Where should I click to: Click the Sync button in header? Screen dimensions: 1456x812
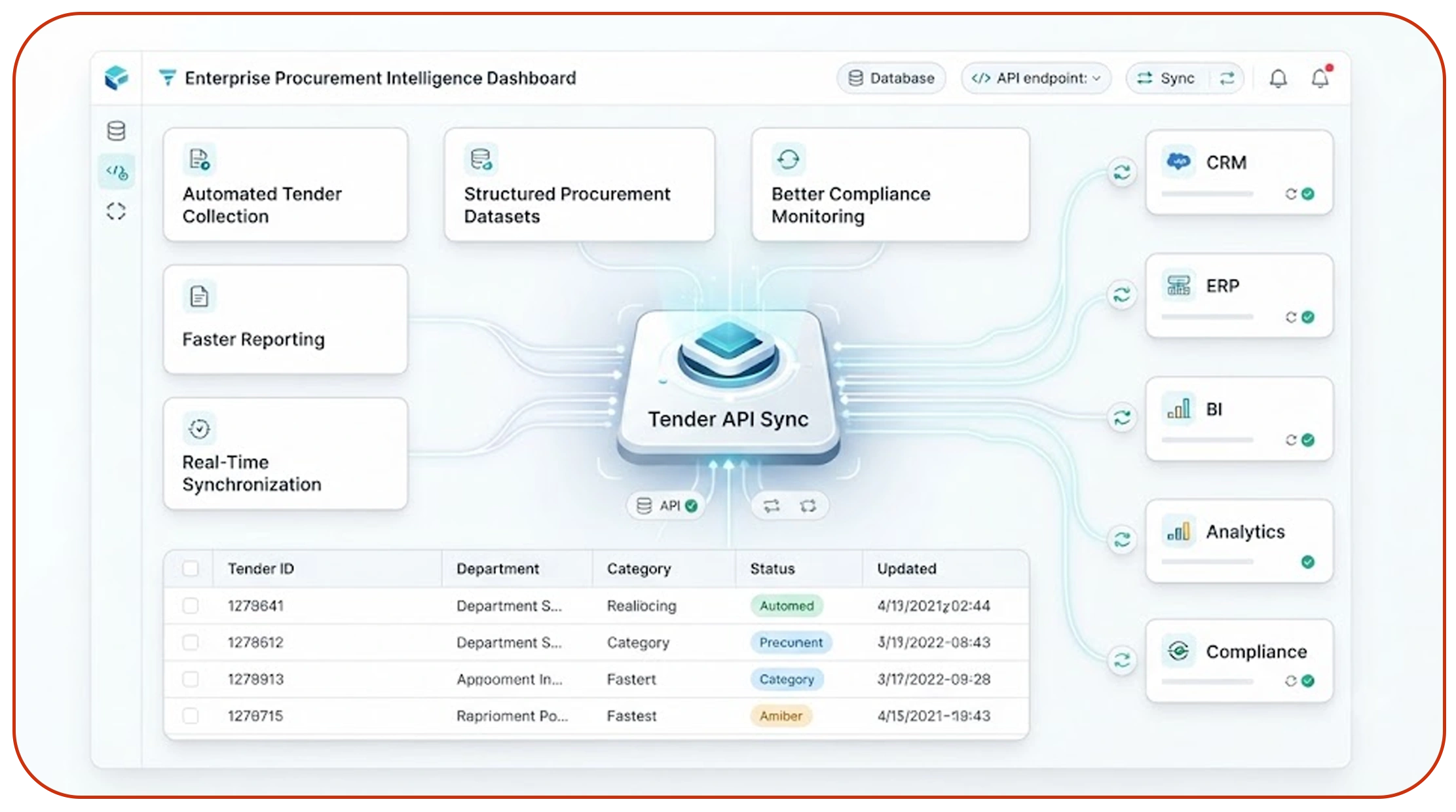click(x=1168, y=79)
